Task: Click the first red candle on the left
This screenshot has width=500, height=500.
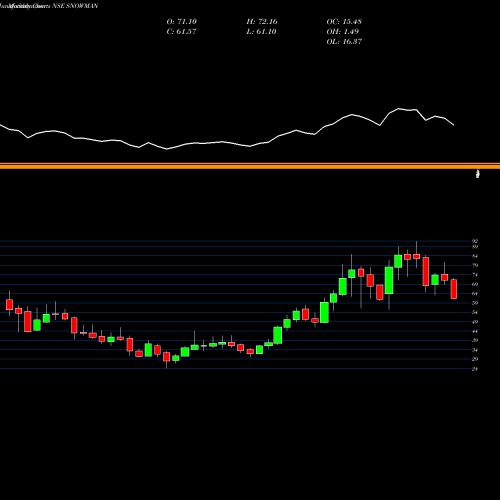Action: (9, 304)
